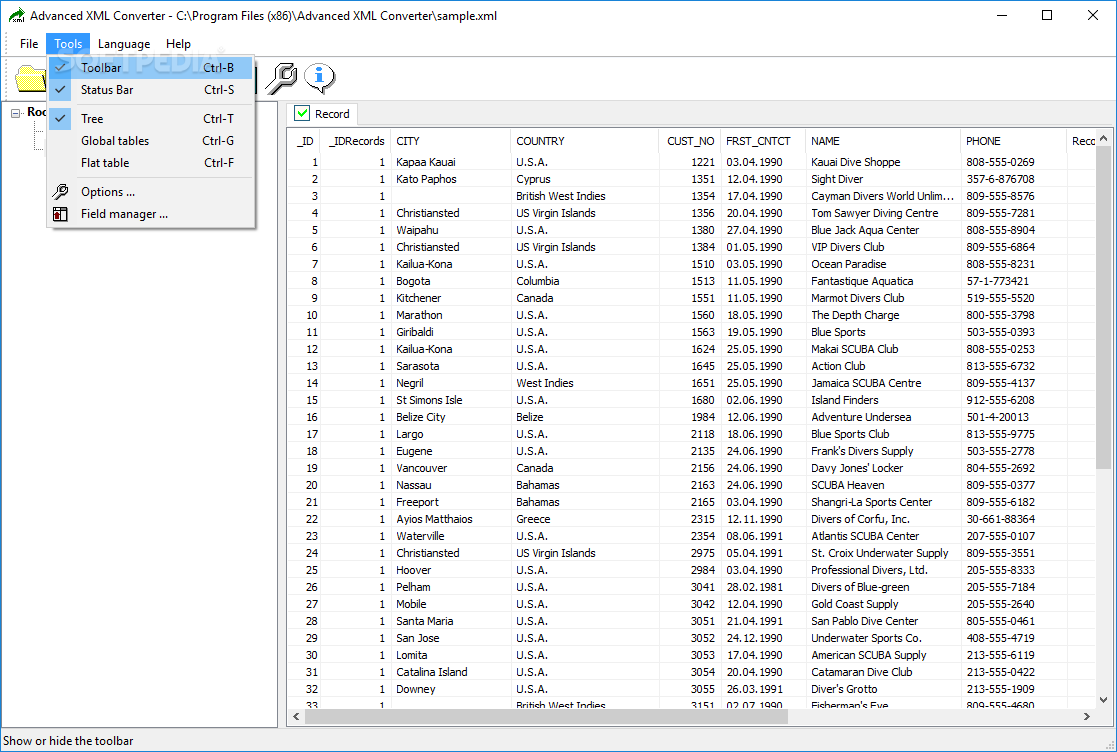Click the wrench options toolbar icon
Viewport: 1117px width, 752px height.
click(281, 78)
